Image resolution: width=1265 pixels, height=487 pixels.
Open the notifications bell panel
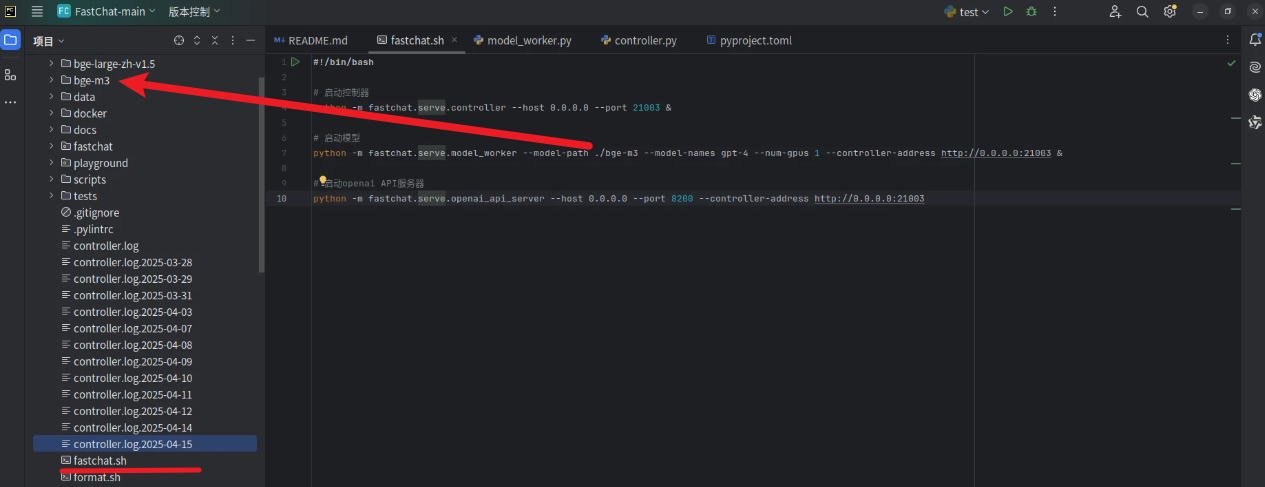pos(1254,40)
